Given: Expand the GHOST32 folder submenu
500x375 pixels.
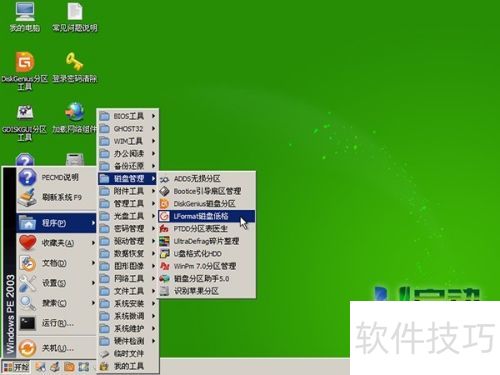Looking at the screenshot, I should (x=128, y=129).
